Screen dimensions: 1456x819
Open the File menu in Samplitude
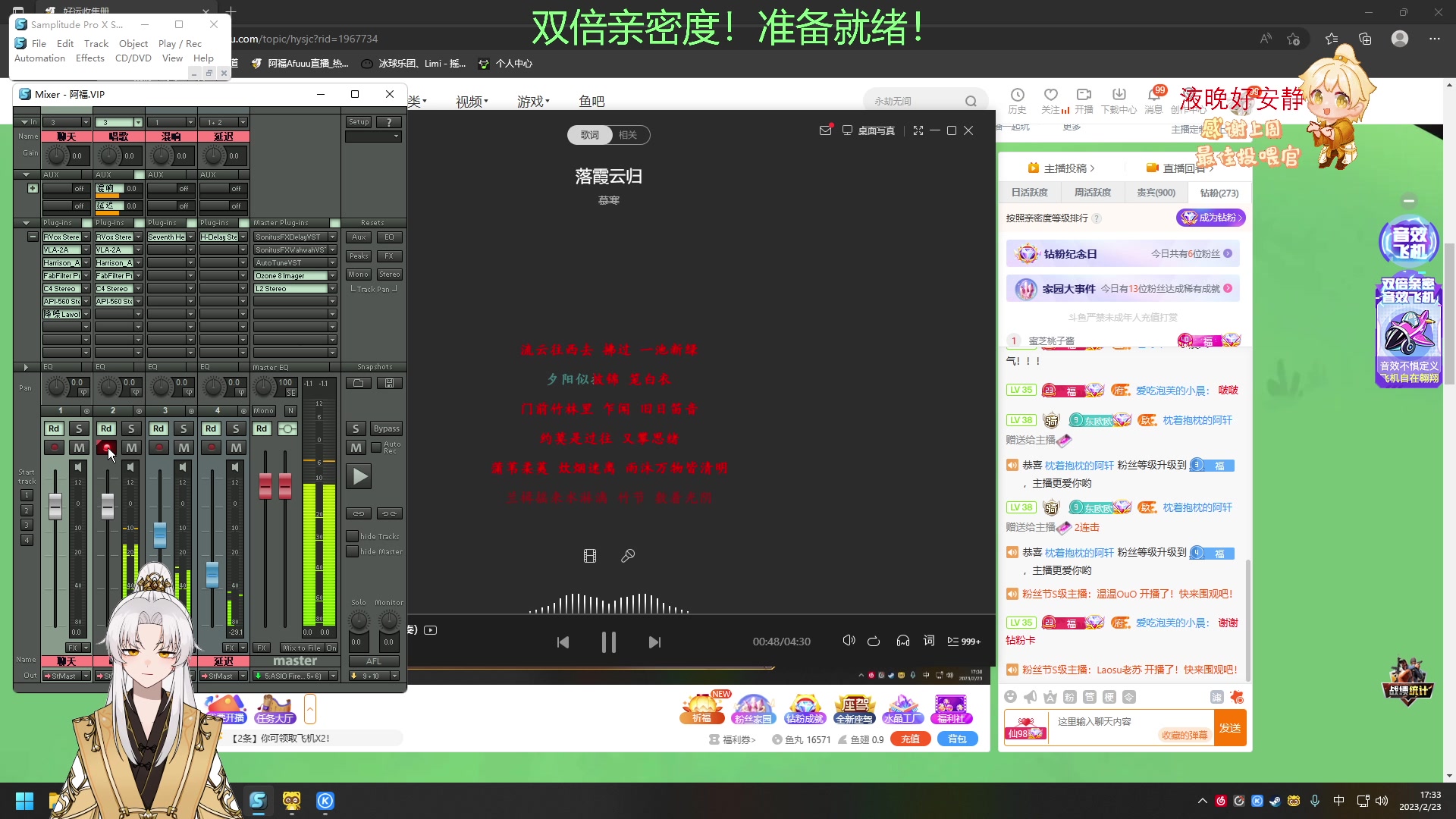[x=39, y=43]
